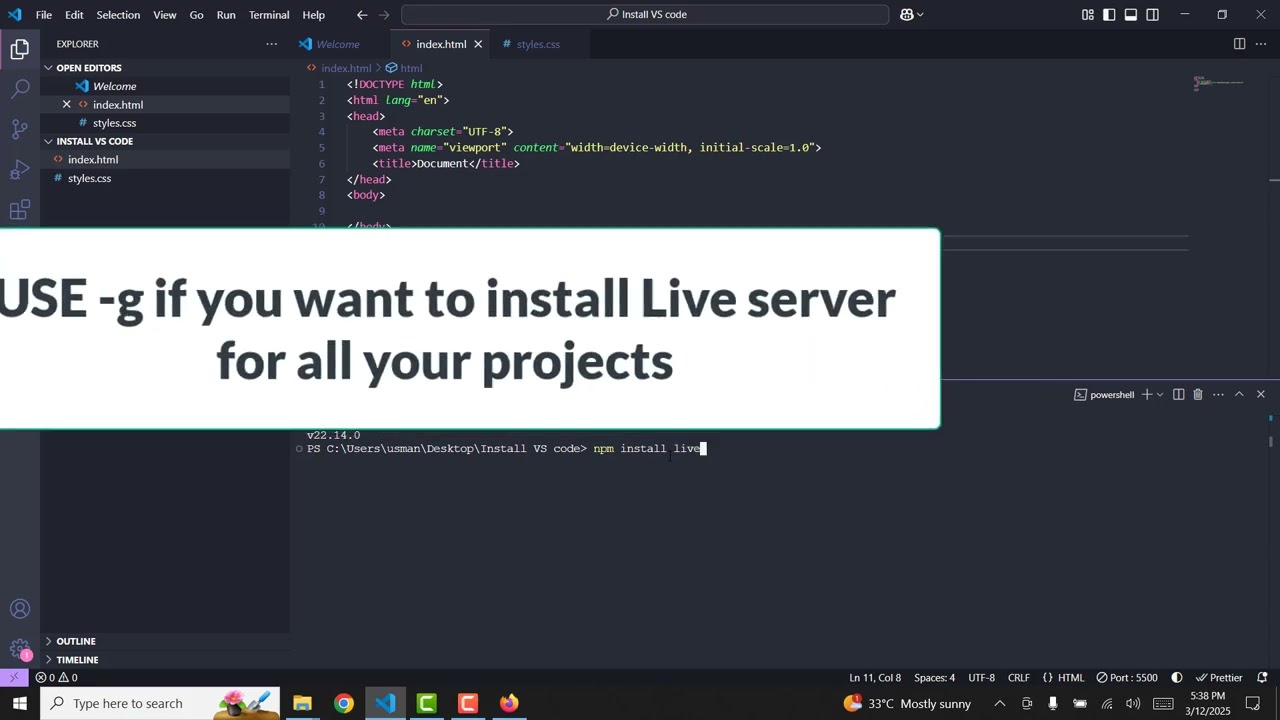This screenshot has width=1280, height=720.
Task: Select styles.css in Install VS Code folder
Action: [x=165, y=178]
